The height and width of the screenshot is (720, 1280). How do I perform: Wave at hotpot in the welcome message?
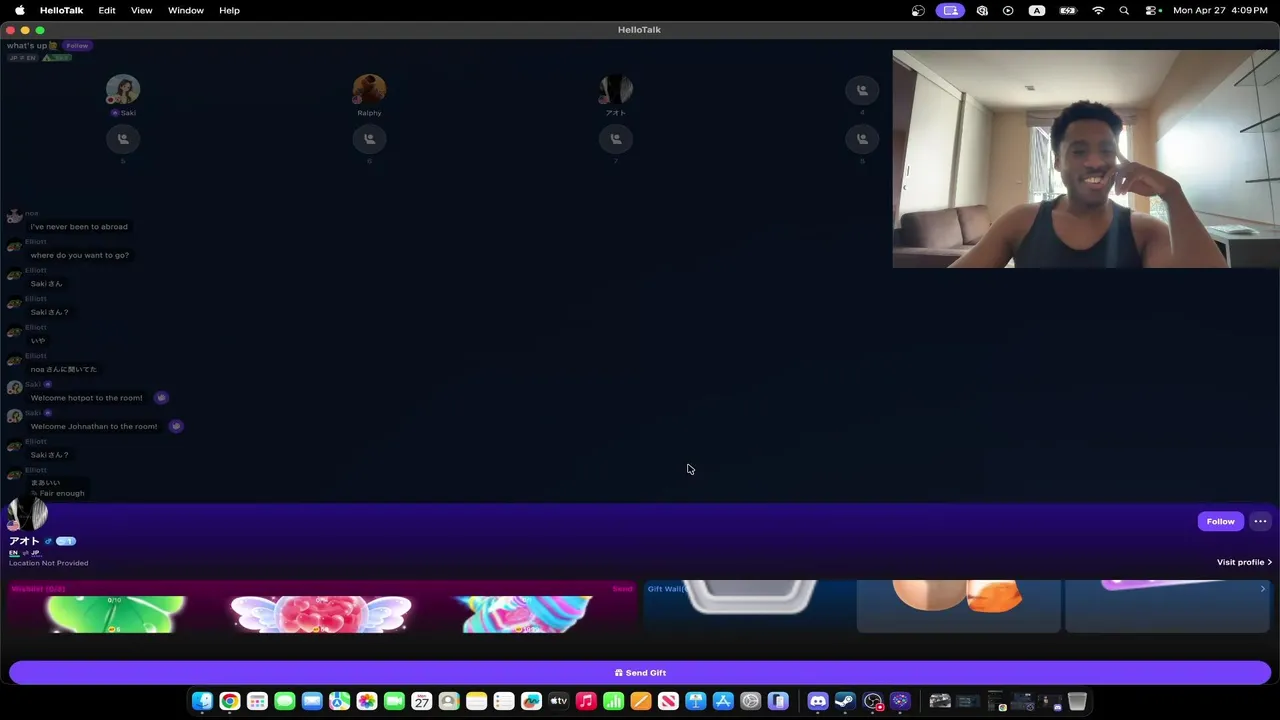click(161, 398)
